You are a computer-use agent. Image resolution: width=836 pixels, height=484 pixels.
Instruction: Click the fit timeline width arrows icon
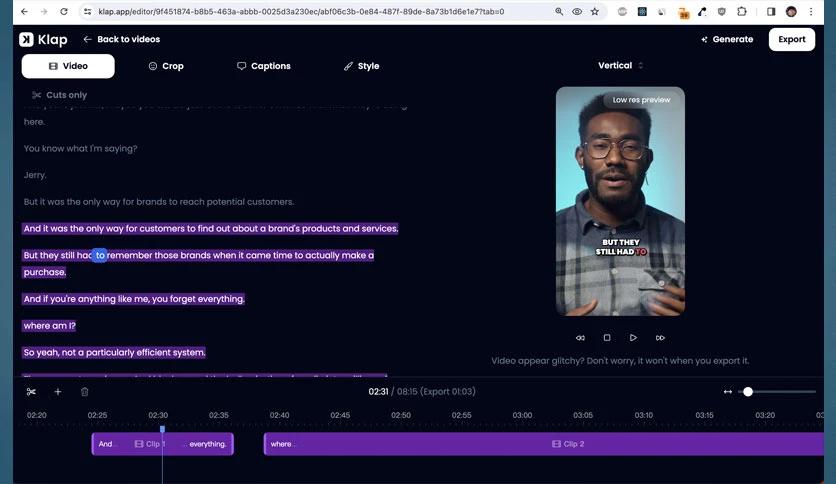727,392
